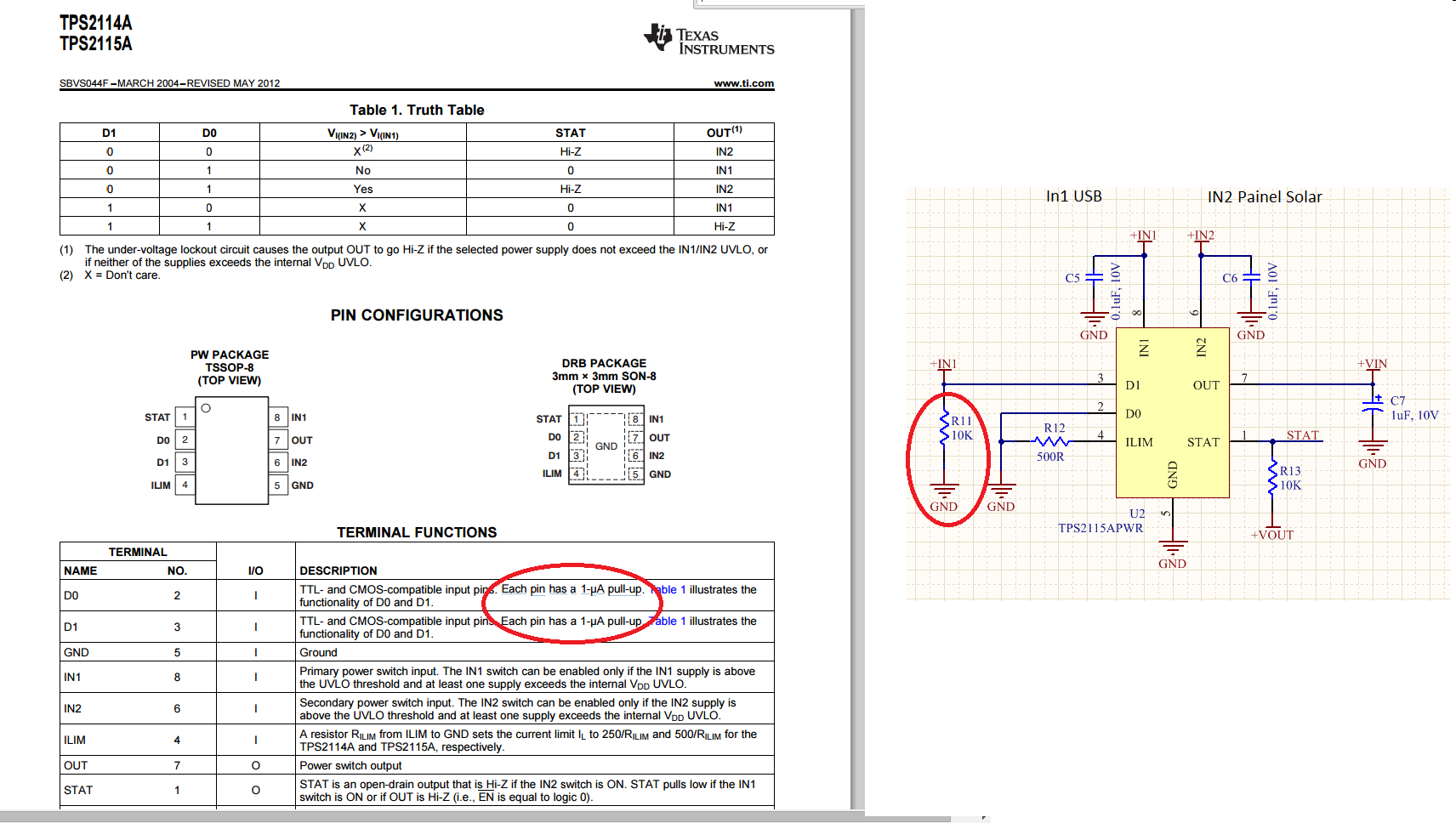
Task: Select capacitor C6 in the schematic
Action: click(x=1250, y=278)
